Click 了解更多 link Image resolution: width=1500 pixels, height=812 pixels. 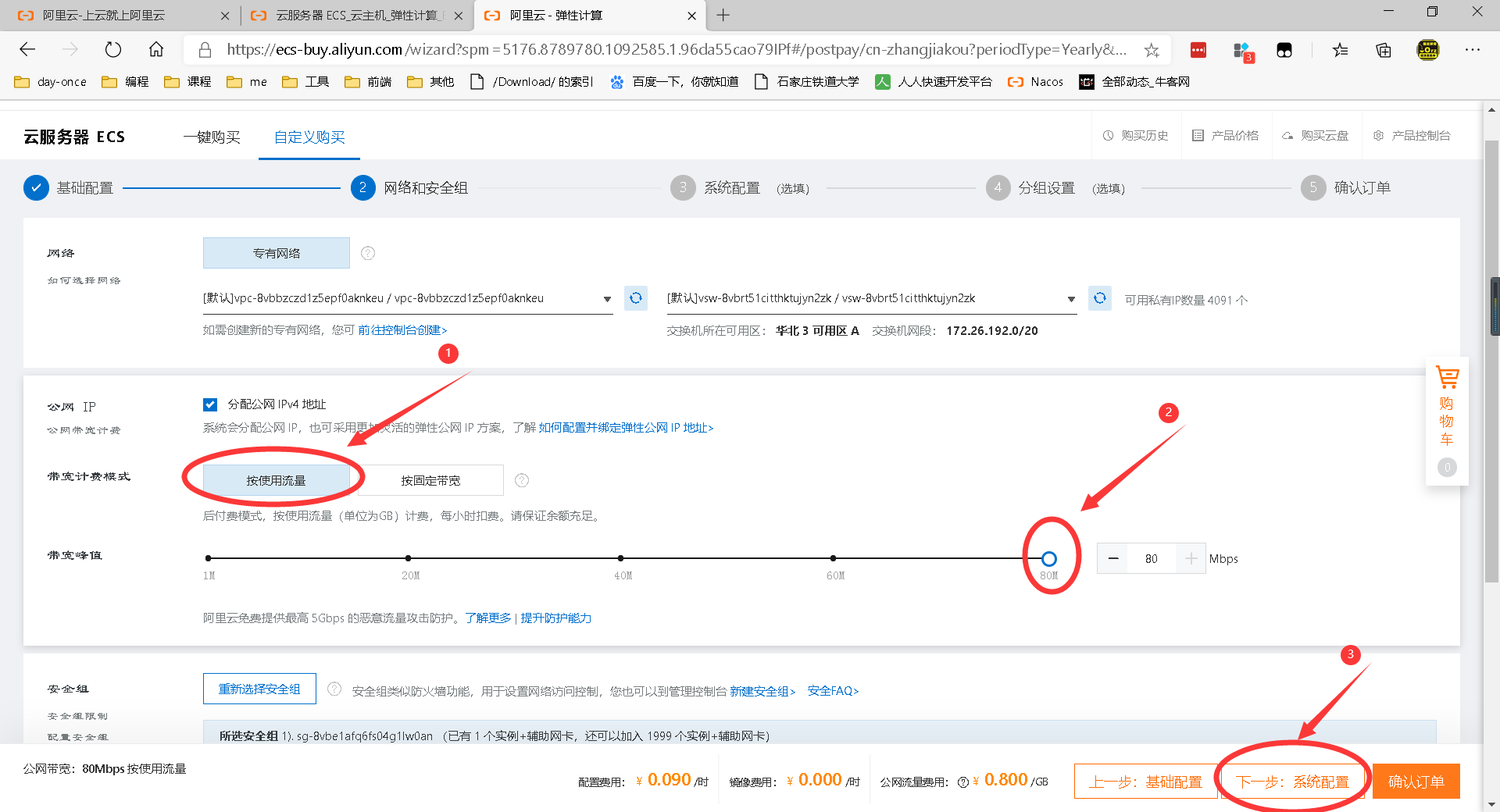(487, 618)
